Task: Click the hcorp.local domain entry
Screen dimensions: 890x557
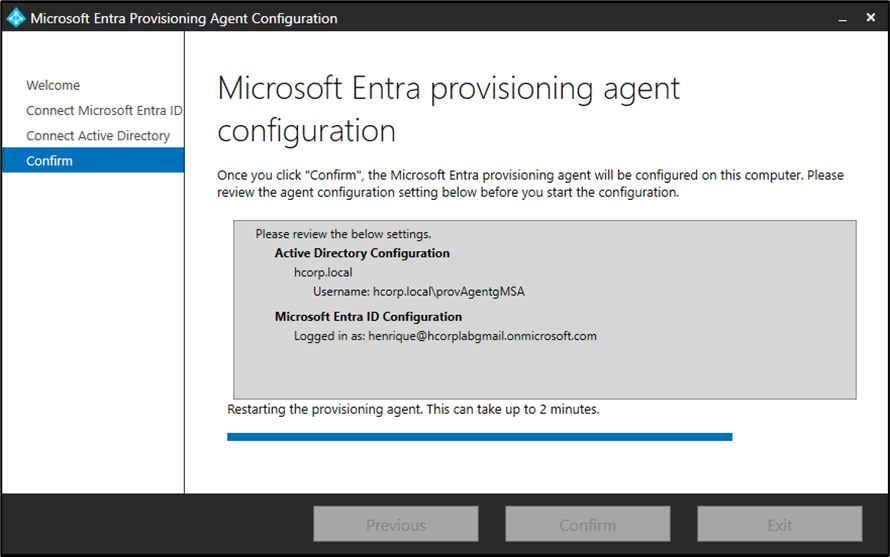Action: pyautogui.click(x=322, y=272)
